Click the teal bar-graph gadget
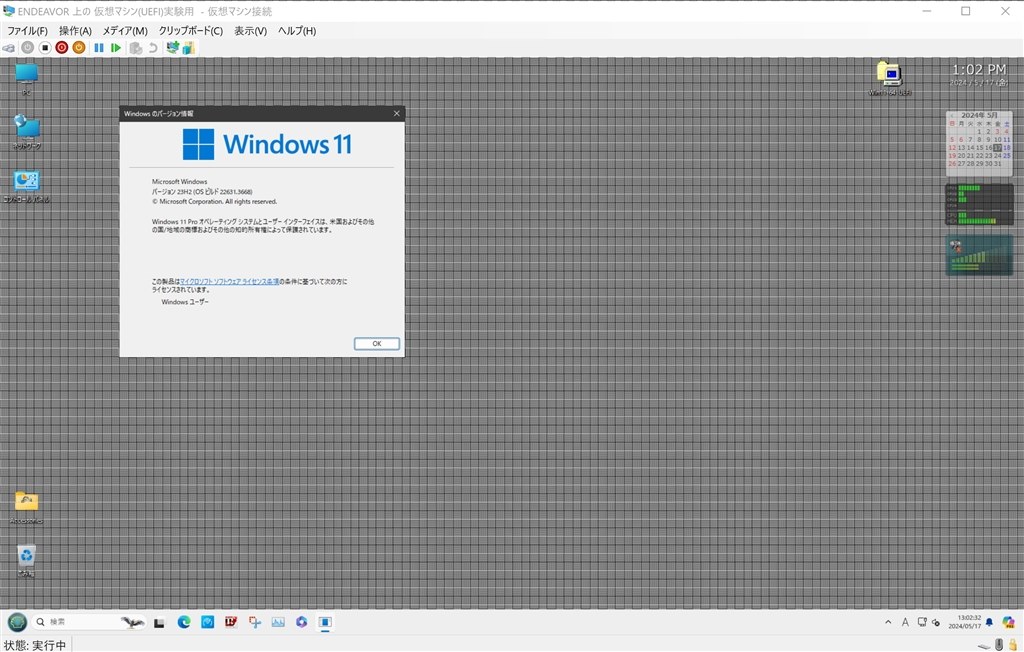This screenshot has width=1024, height=652. [x=979, y=255]
